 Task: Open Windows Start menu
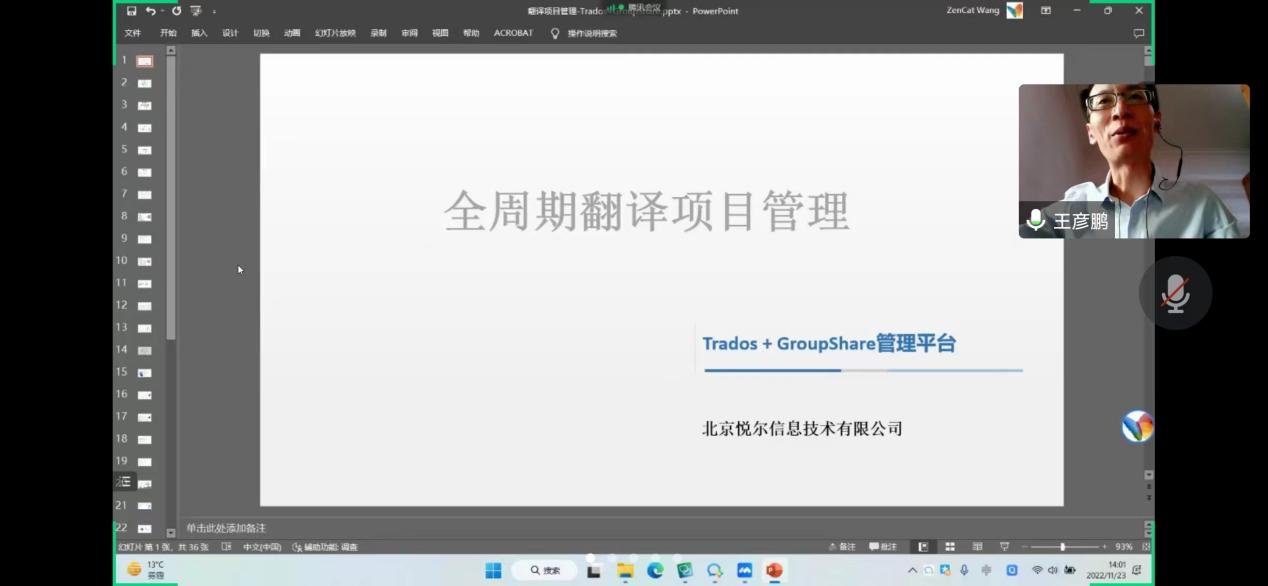point(493,570)
